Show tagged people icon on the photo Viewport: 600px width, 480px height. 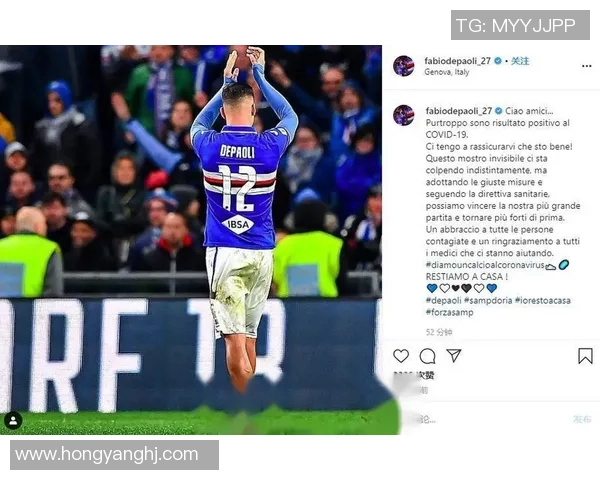coord(13,421)
